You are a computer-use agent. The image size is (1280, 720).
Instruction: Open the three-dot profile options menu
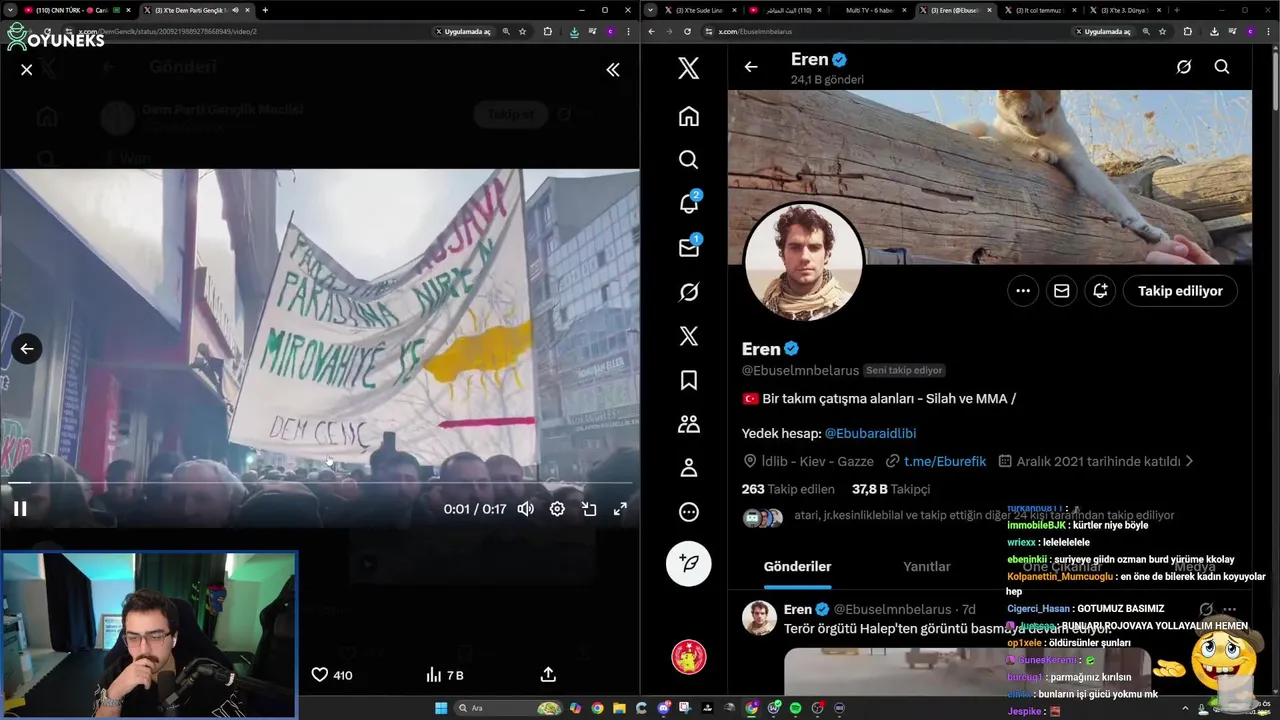(x=1023, y=291)
